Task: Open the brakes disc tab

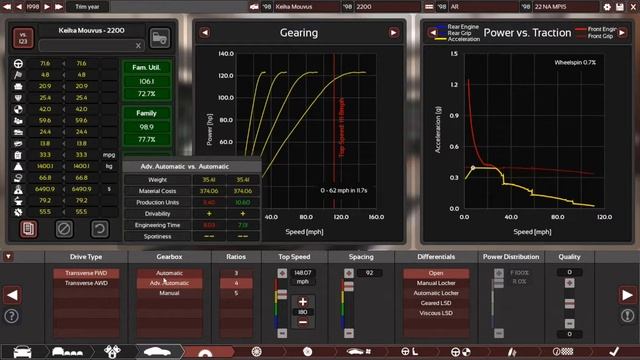Action: click(308, 351)
